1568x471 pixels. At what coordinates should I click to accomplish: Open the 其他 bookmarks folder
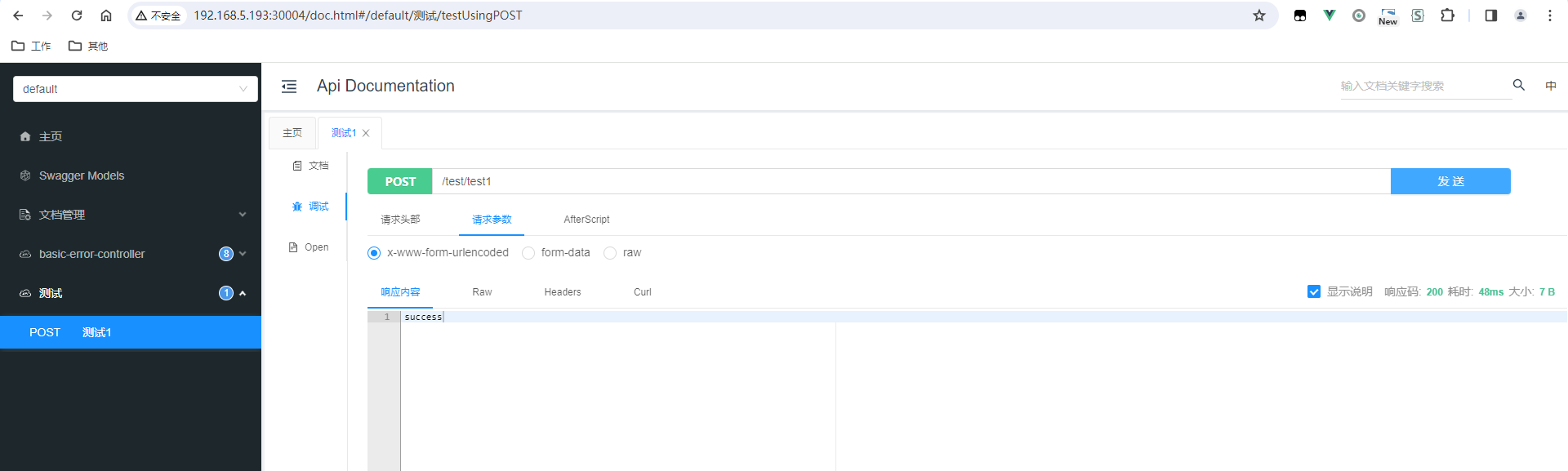[x=88, y=46]
